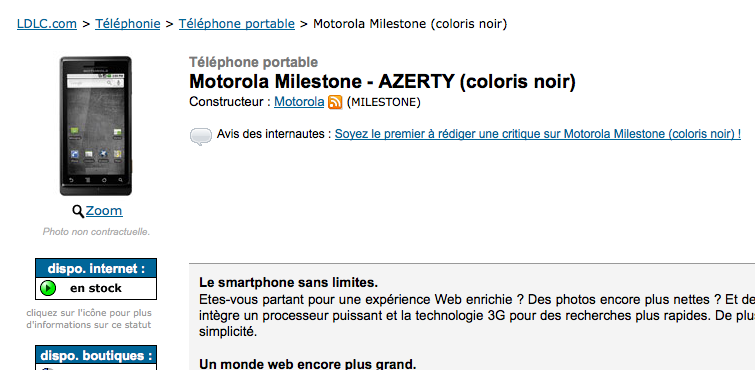This screenshot has height=370, width=755.
Task: Click the 'dispo. boutiques' header box
Action: pyautogui.click(x=96, y=355)
